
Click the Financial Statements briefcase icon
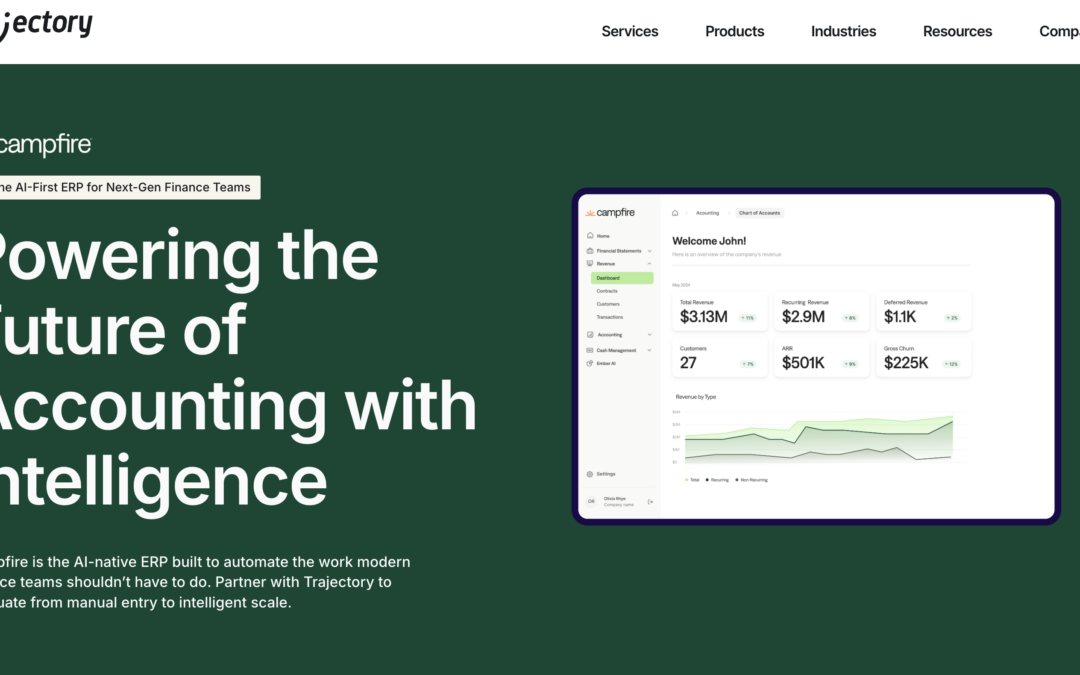click(x=590, y=250)
